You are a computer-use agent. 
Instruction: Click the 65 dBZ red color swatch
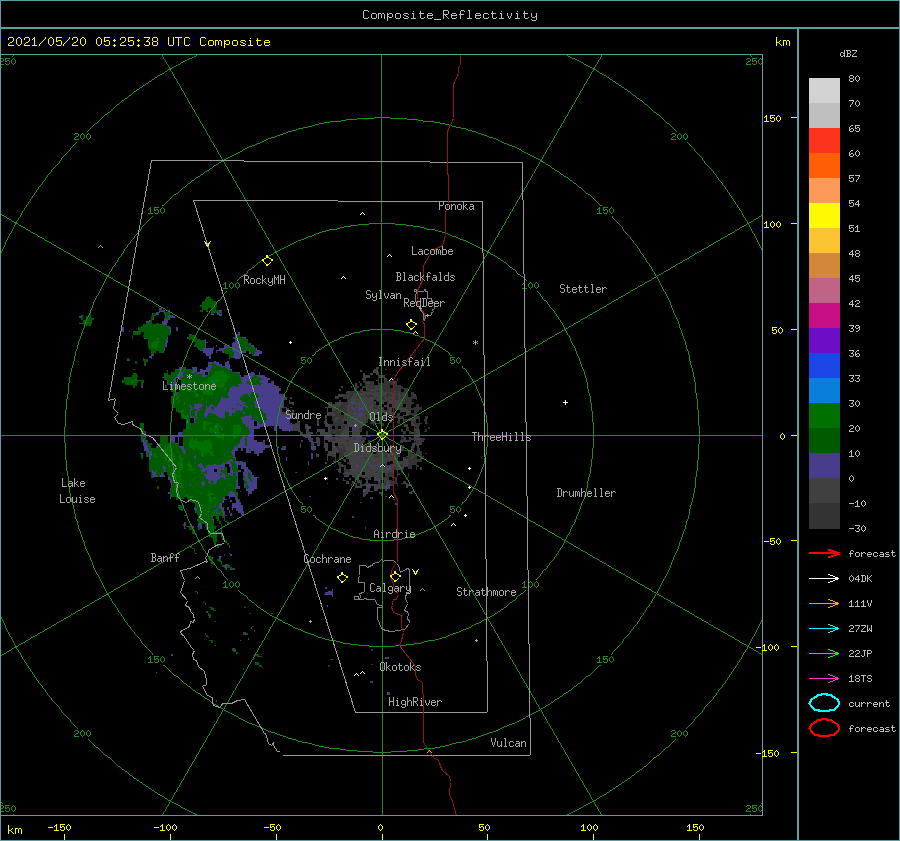pos(824,140)
